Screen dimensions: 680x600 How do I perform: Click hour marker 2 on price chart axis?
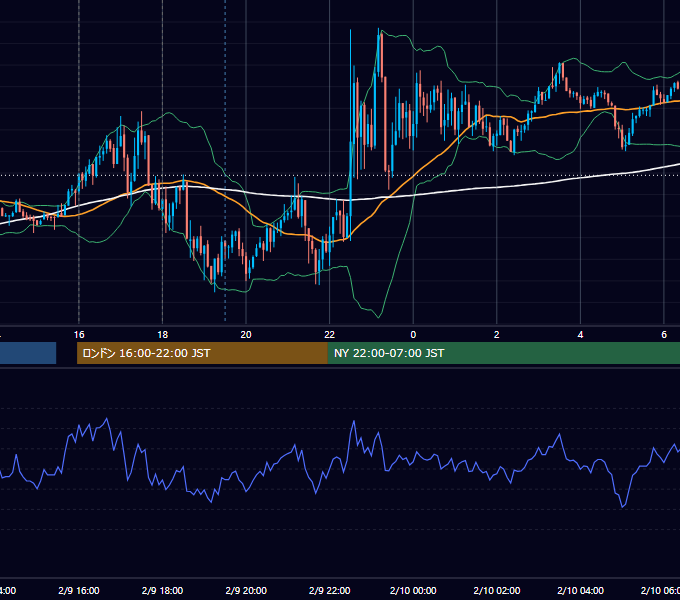(497, 335)
